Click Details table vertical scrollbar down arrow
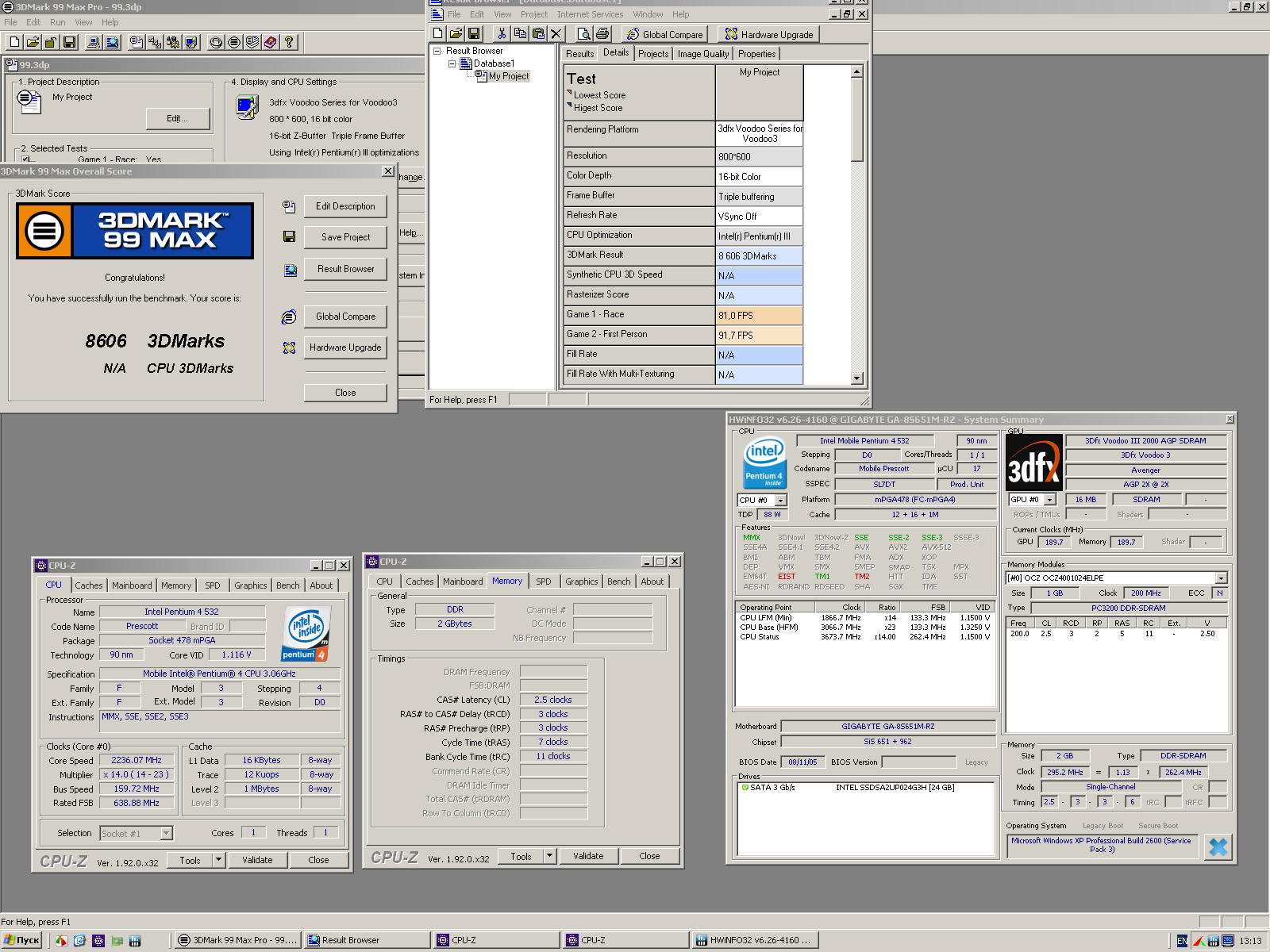1270x952 pixels. pyautogui.click(x=857, y=378)
